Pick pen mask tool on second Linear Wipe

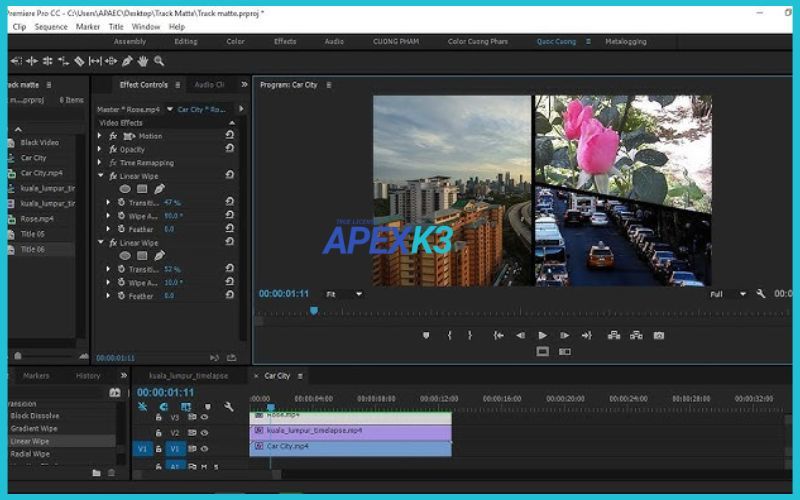pos(159,255)
